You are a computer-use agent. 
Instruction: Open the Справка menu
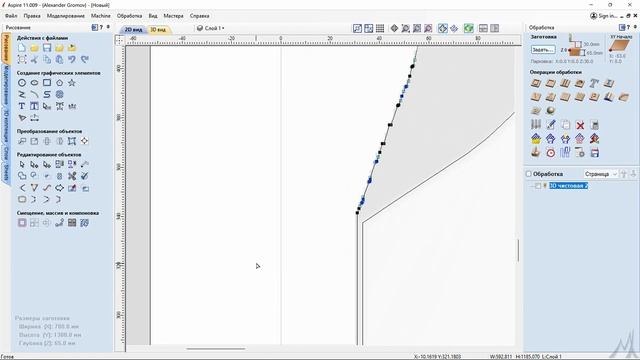point(200,16)
